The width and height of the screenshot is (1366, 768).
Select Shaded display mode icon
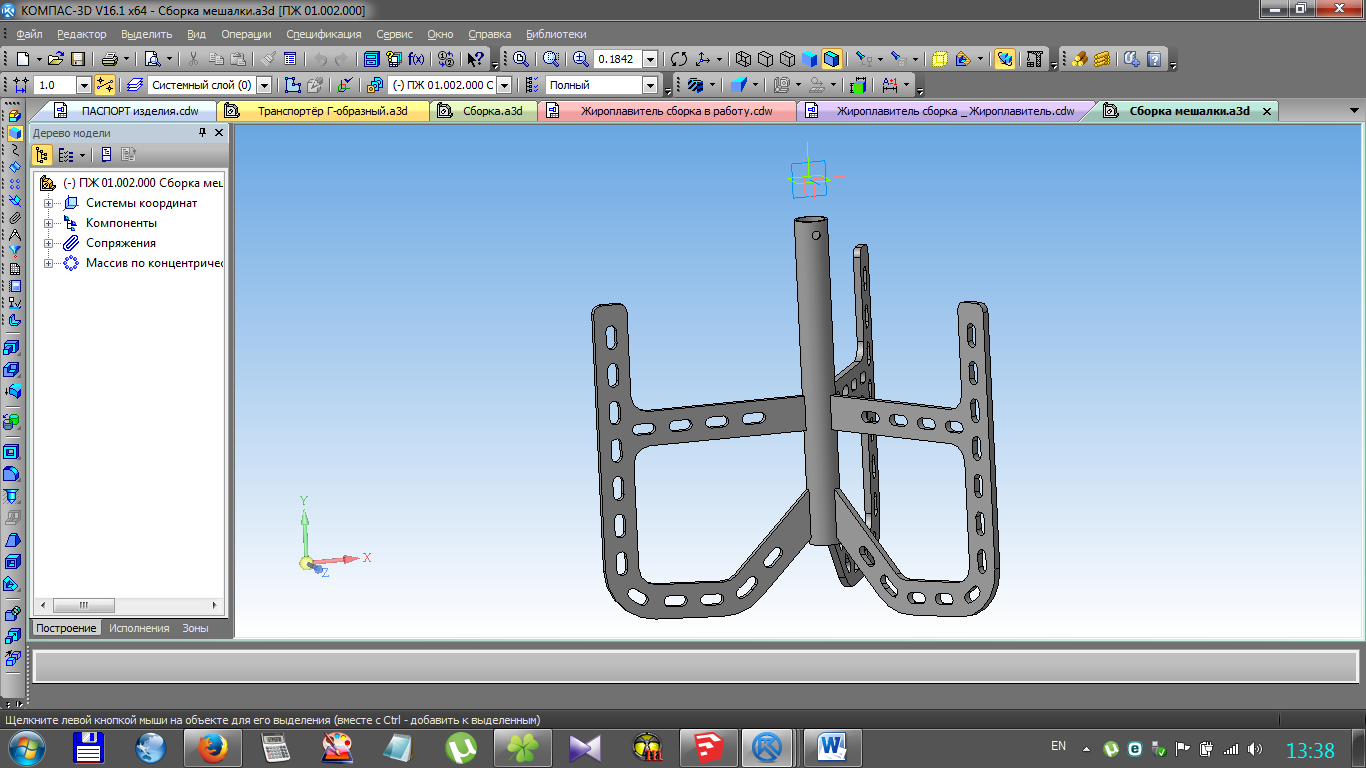click(x=810, y=59)
